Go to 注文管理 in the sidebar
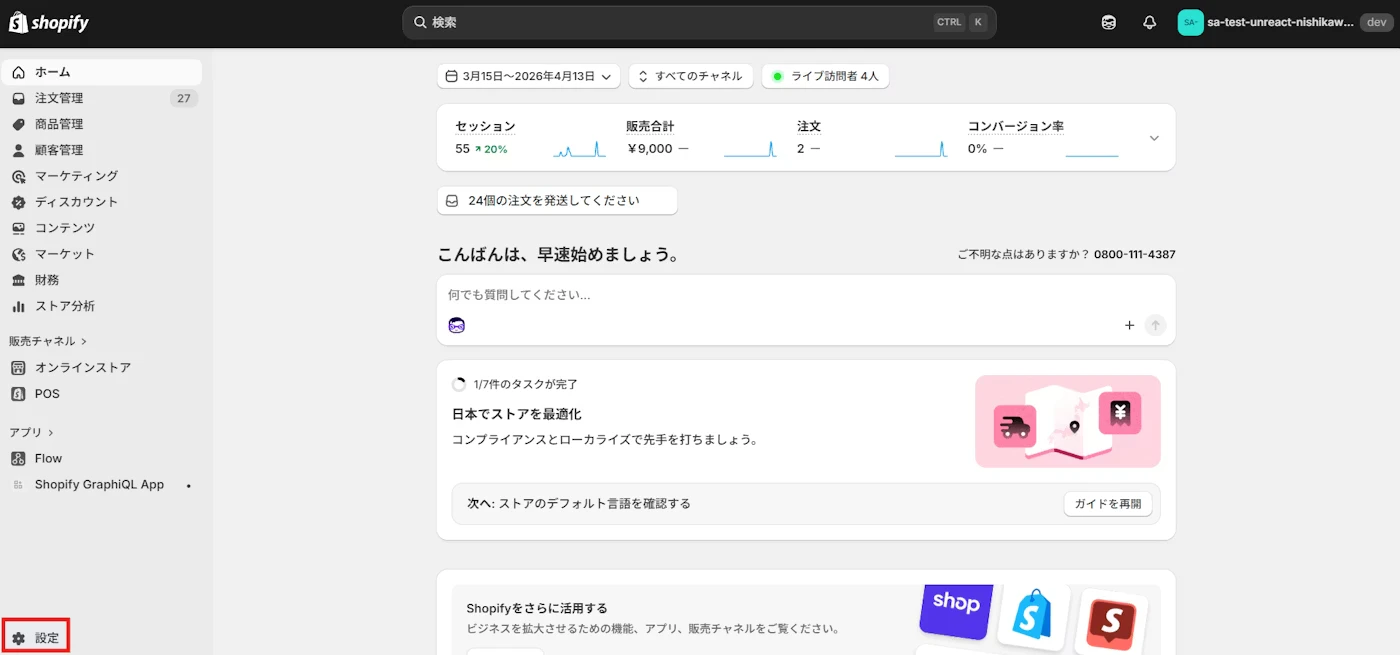Screen dimensions: 1400x655 [x=102, y=98]
